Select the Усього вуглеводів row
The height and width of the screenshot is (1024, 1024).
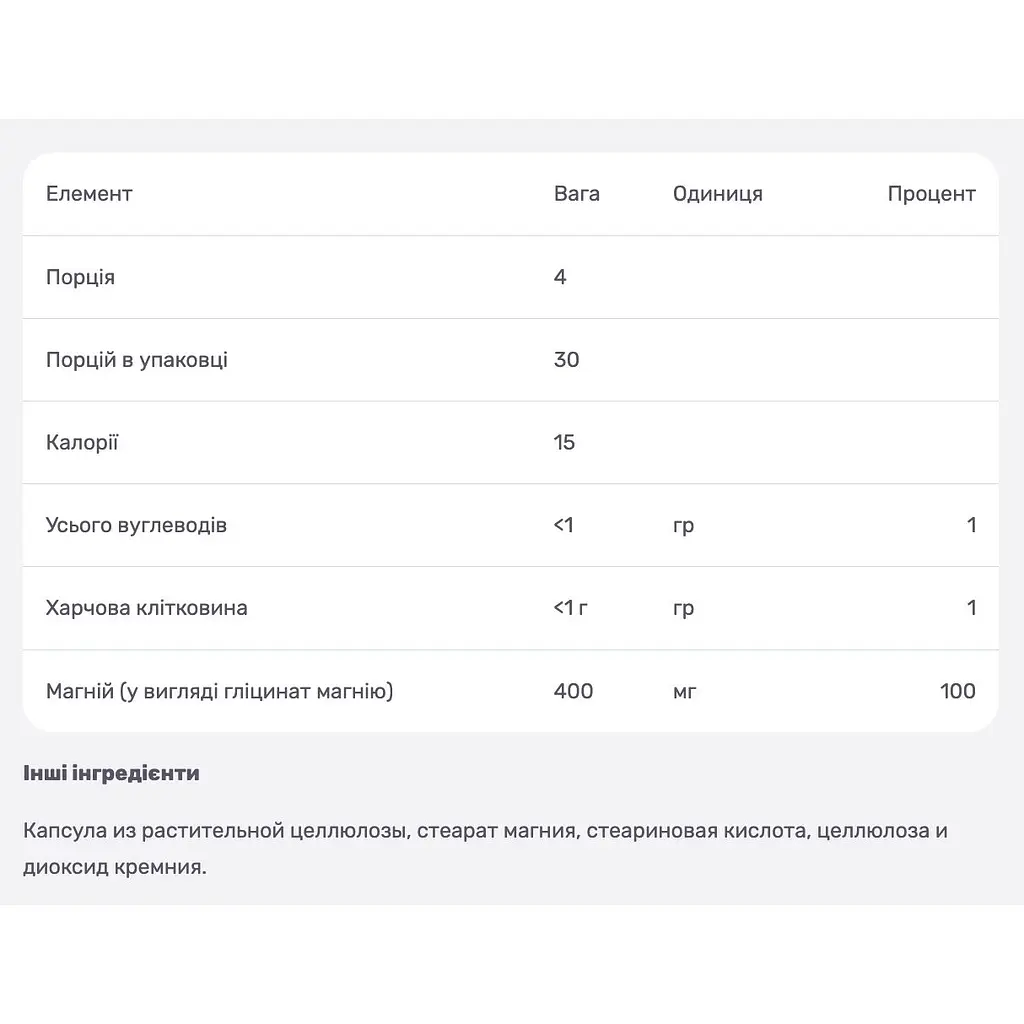pos(511,525)
